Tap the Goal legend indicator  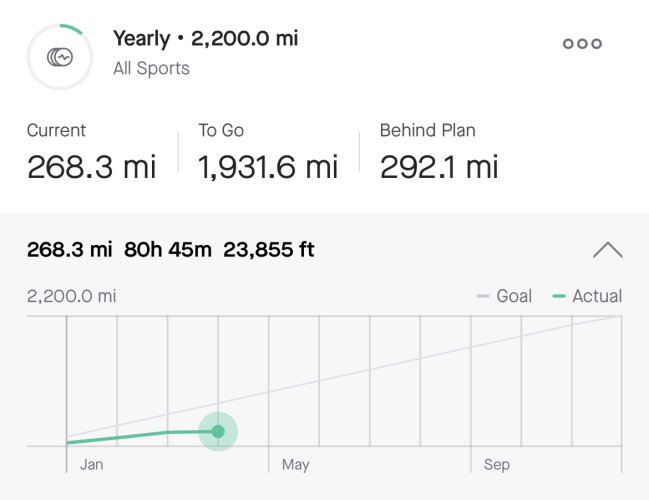point(504,296)
